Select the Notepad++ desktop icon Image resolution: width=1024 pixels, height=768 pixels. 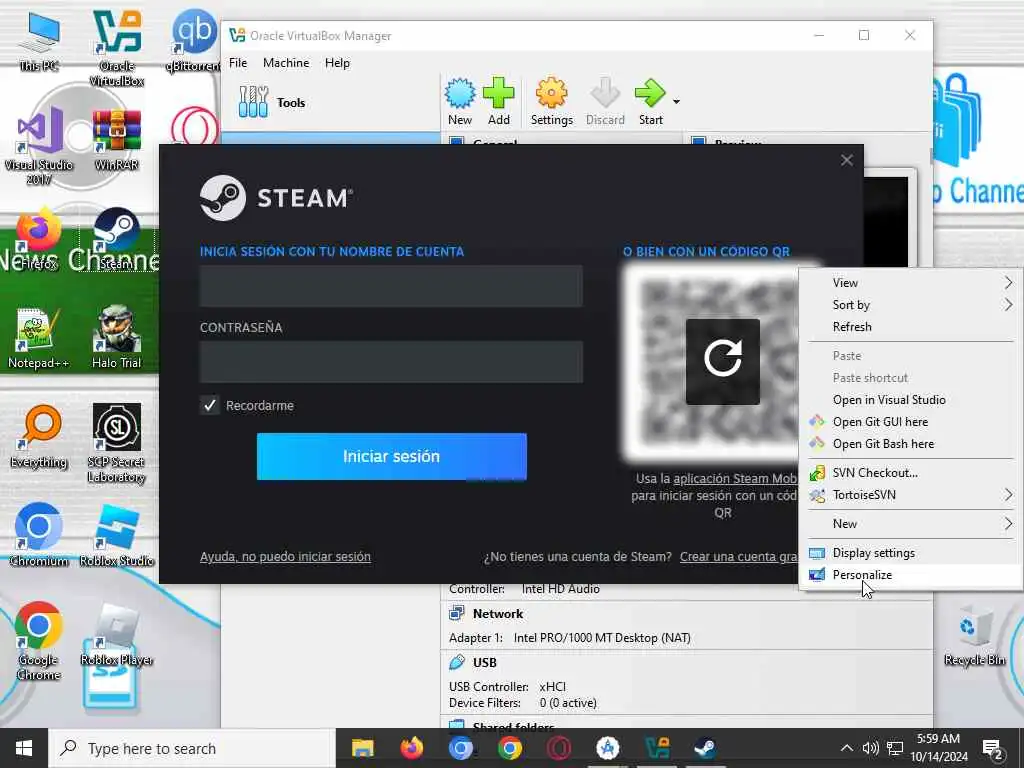point(38,338)
